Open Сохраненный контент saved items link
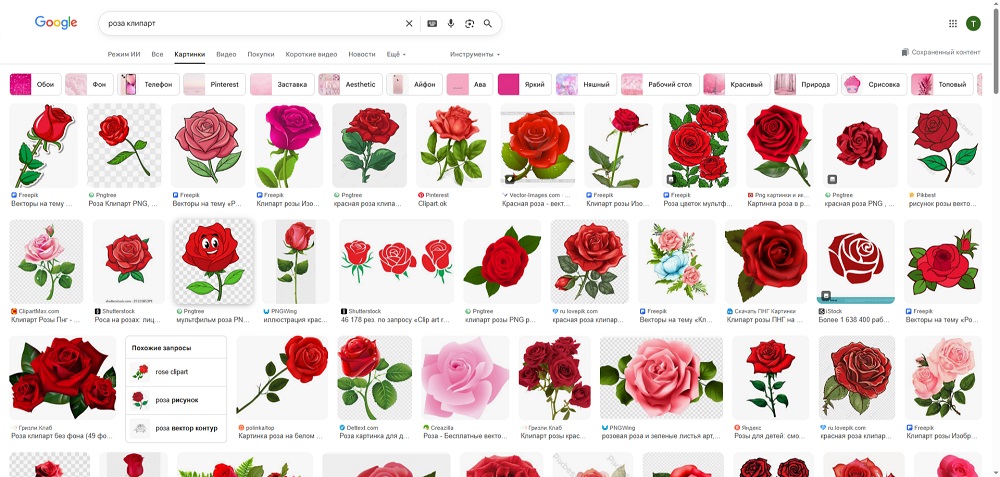The height and width of the screenshot is (477, 1000). click(940, 52)
